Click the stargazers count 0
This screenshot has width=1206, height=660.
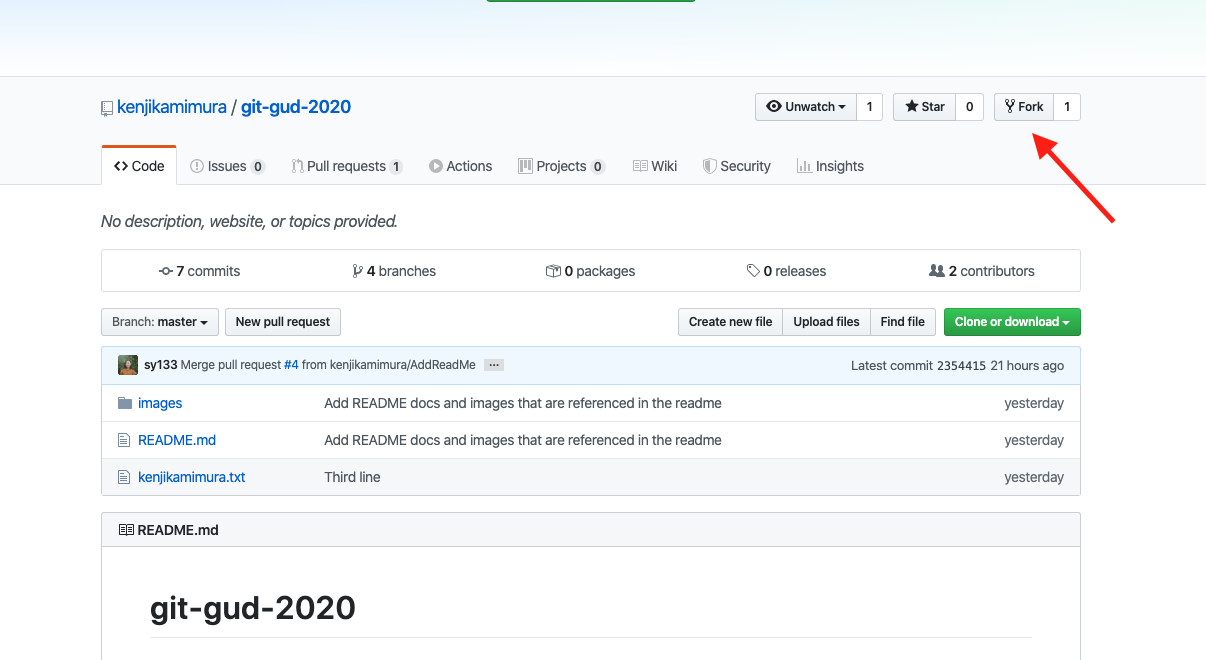969,107
